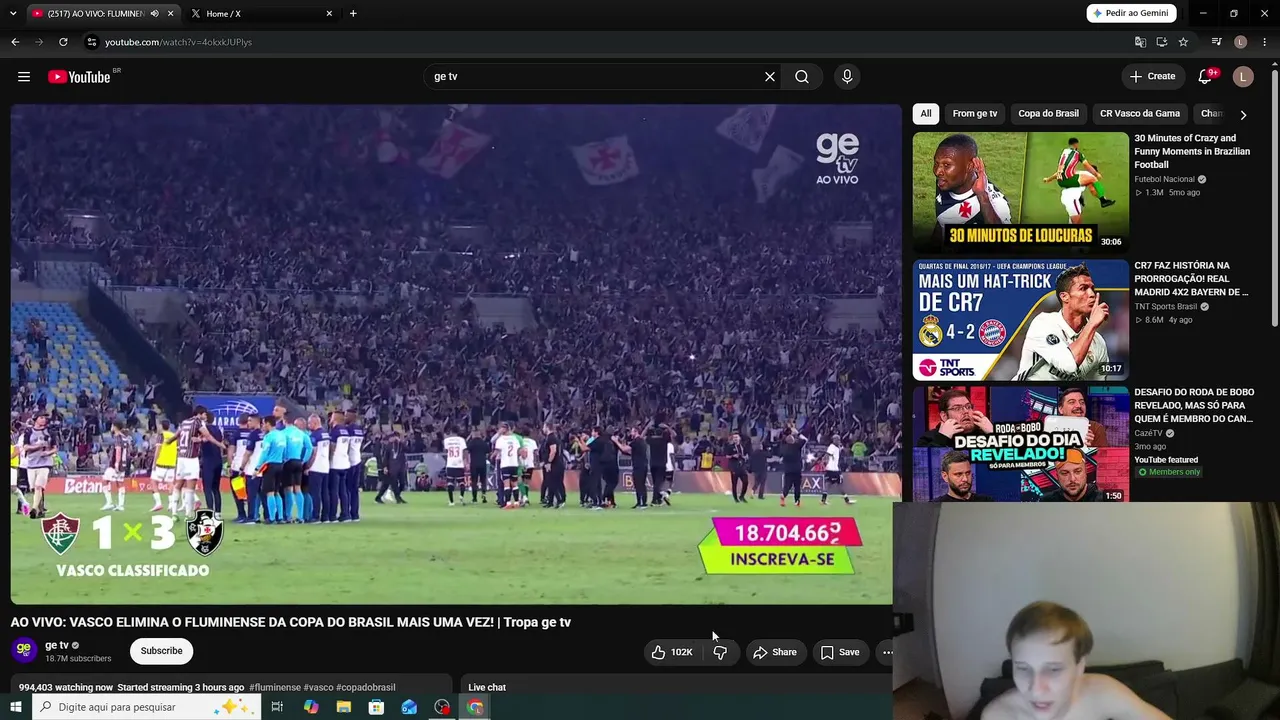Save the video to a playlist
The width and height of the screenshot is (1280, 720).
coord(840,652)
